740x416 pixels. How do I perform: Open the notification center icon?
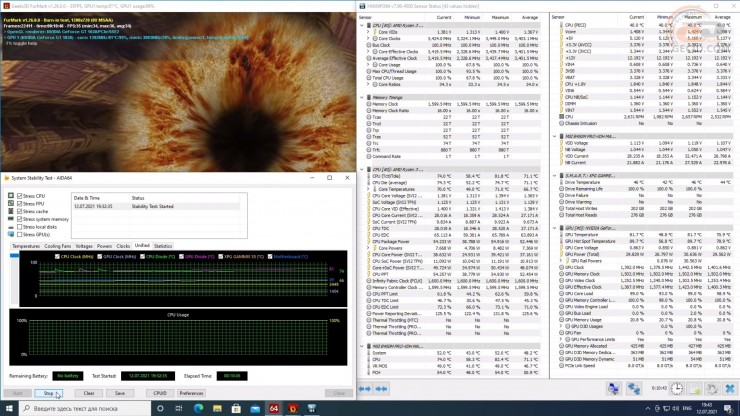(728, 408)
